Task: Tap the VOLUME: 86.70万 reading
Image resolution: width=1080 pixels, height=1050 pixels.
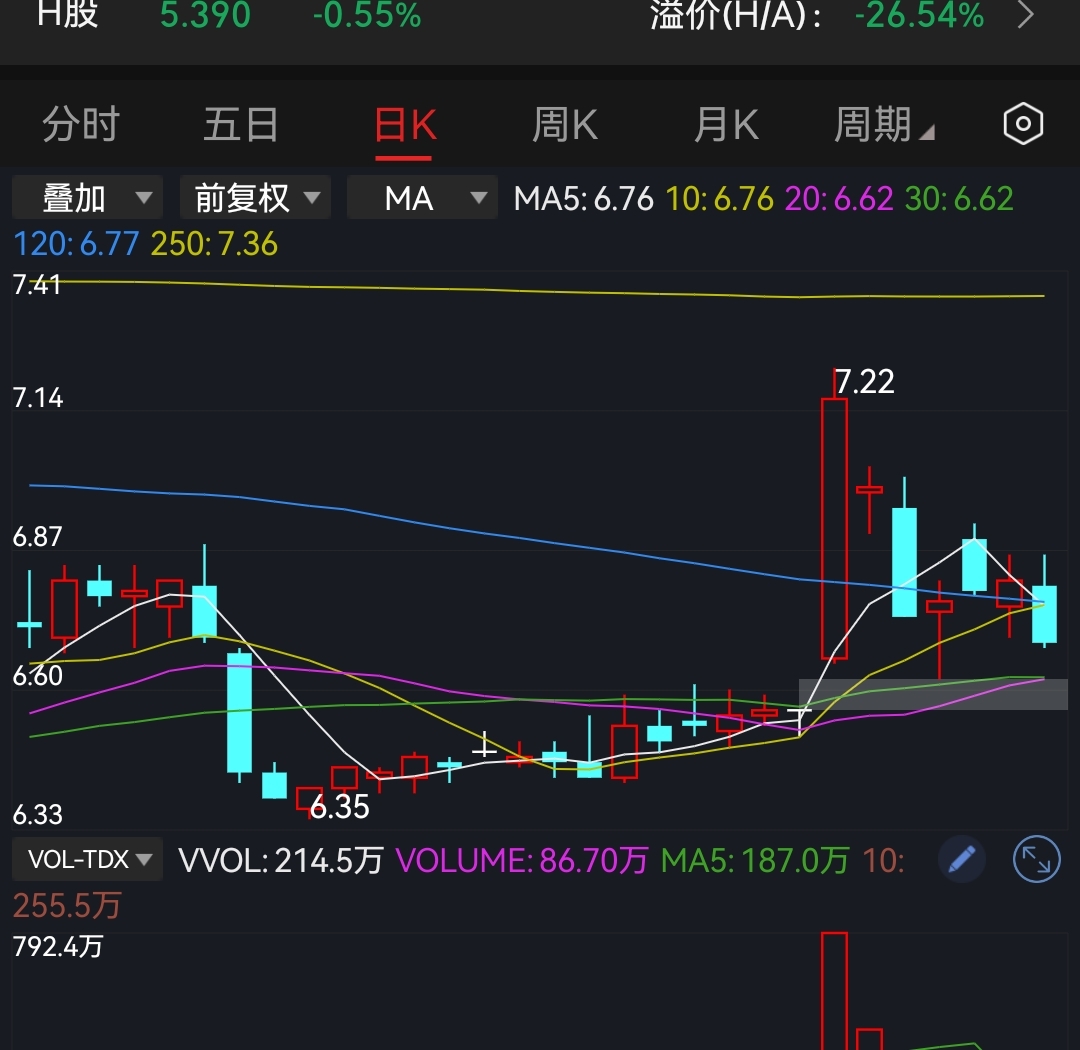Action: tap(521, 861)
